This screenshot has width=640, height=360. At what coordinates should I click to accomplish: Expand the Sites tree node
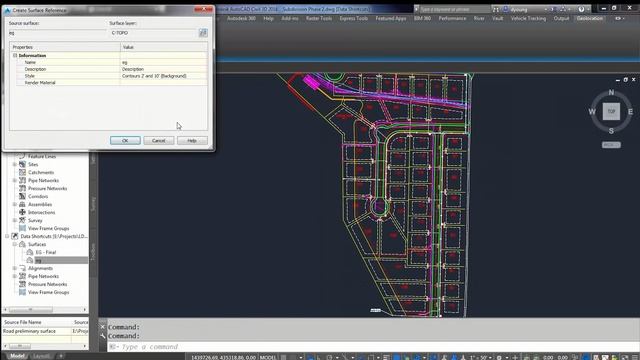point(15,164)
